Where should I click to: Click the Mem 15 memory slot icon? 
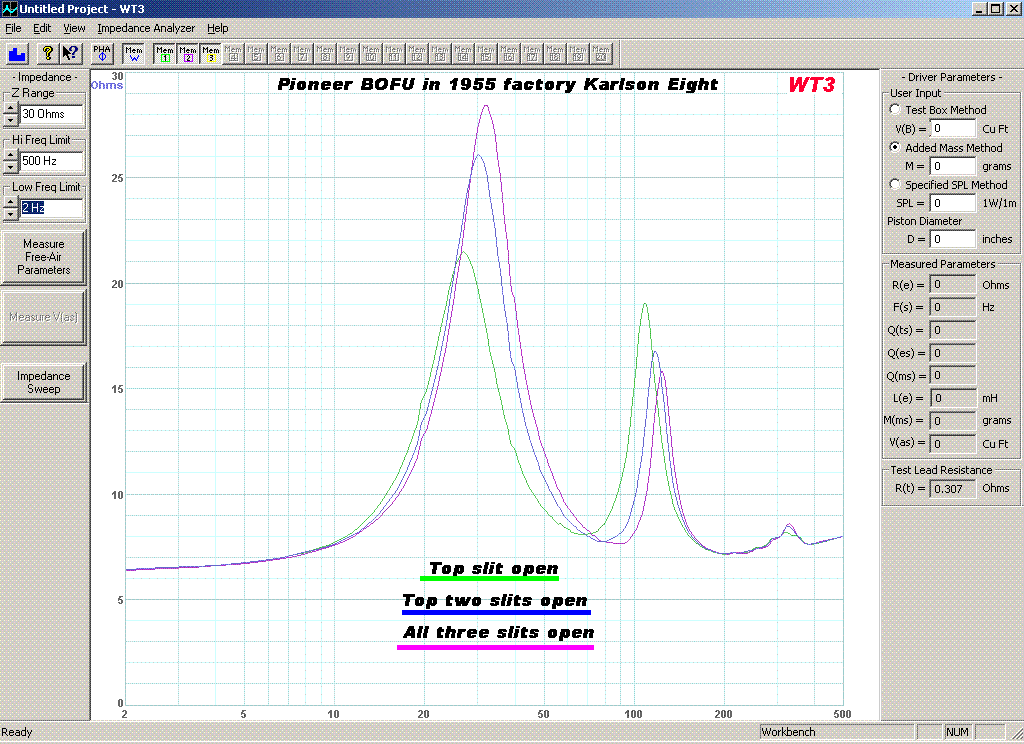click(486, 54)
